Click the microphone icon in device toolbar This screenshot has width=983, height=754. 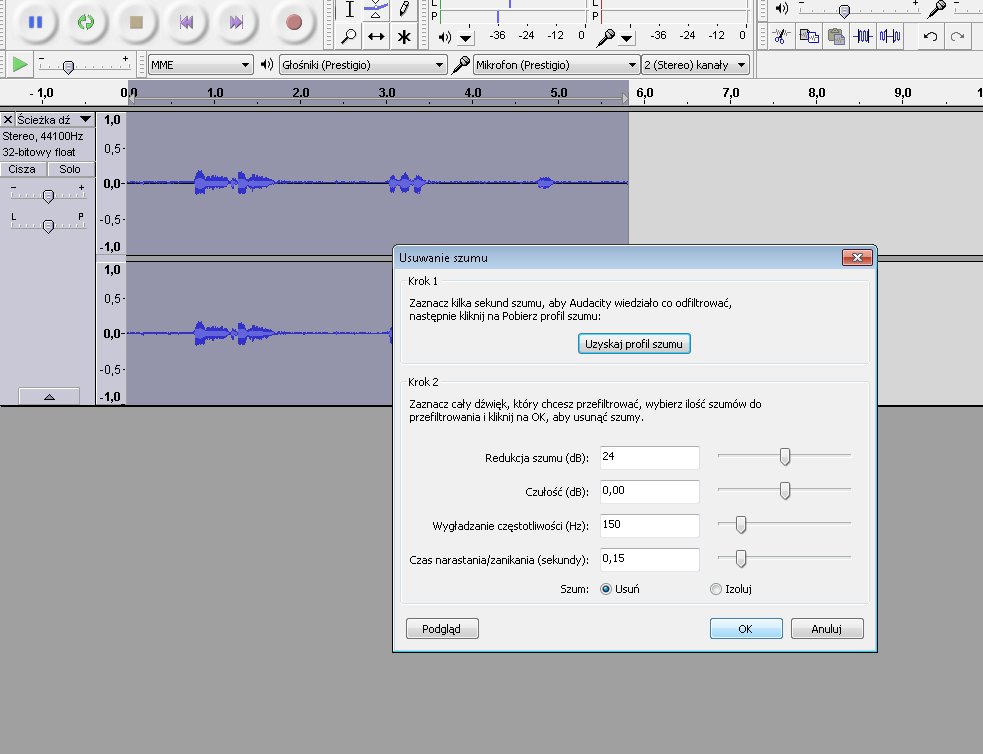click(x=461, y=65)
